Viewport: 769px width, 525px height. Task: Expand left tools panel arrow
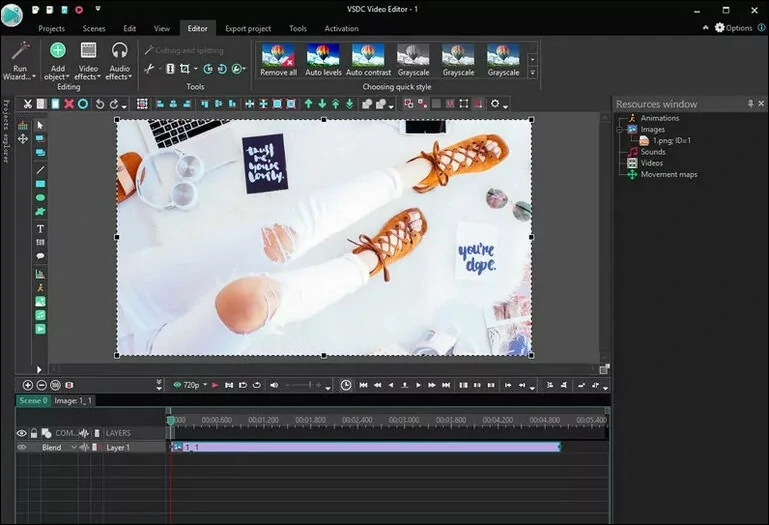(x=39, y=369)
